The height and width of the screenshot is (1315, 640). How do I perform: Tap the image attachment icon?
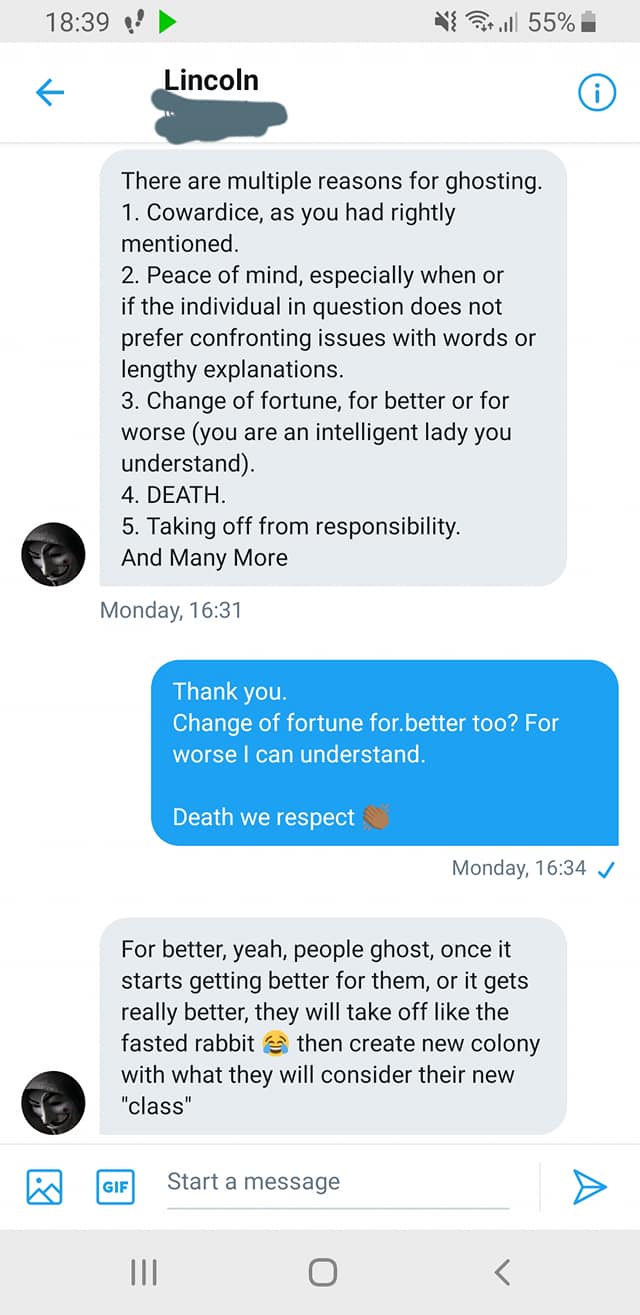tap(44, 1186)
